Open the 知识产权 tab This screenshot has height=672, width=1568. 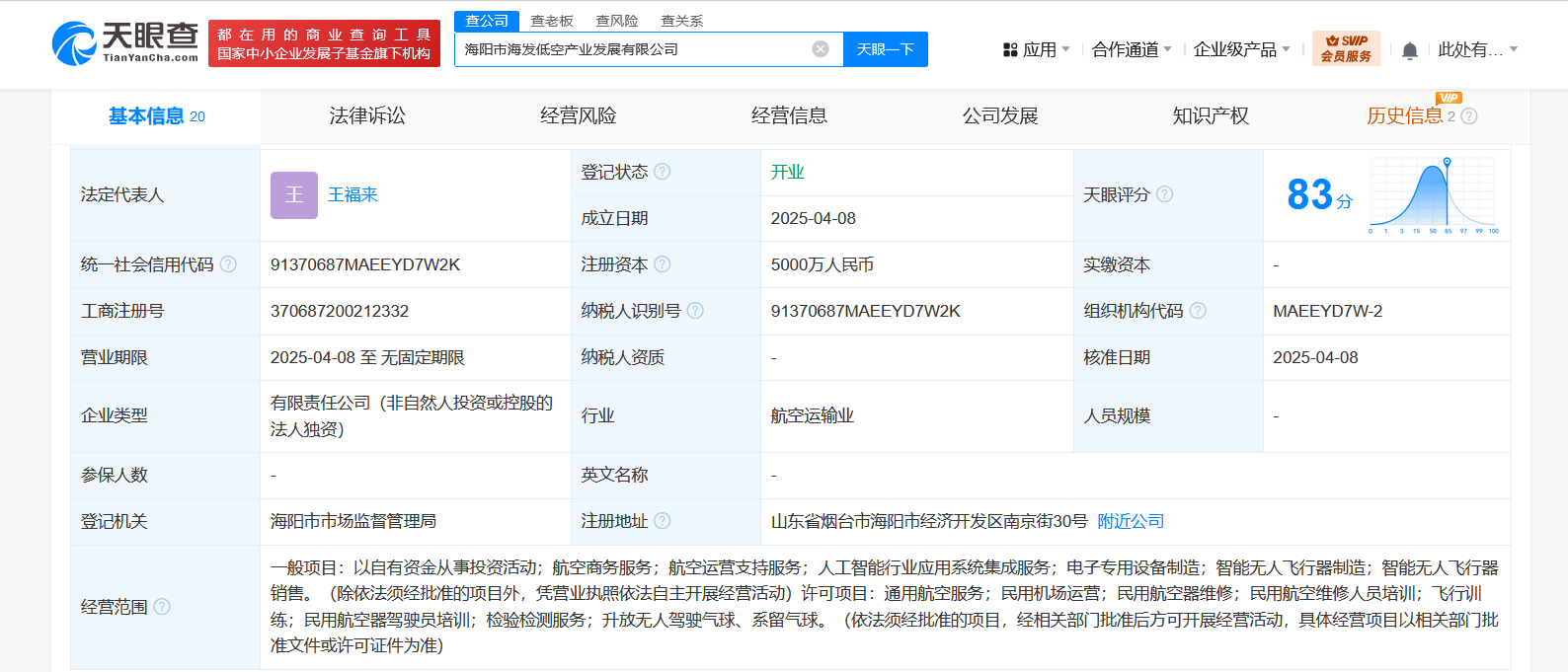[x=1211, y=116]
